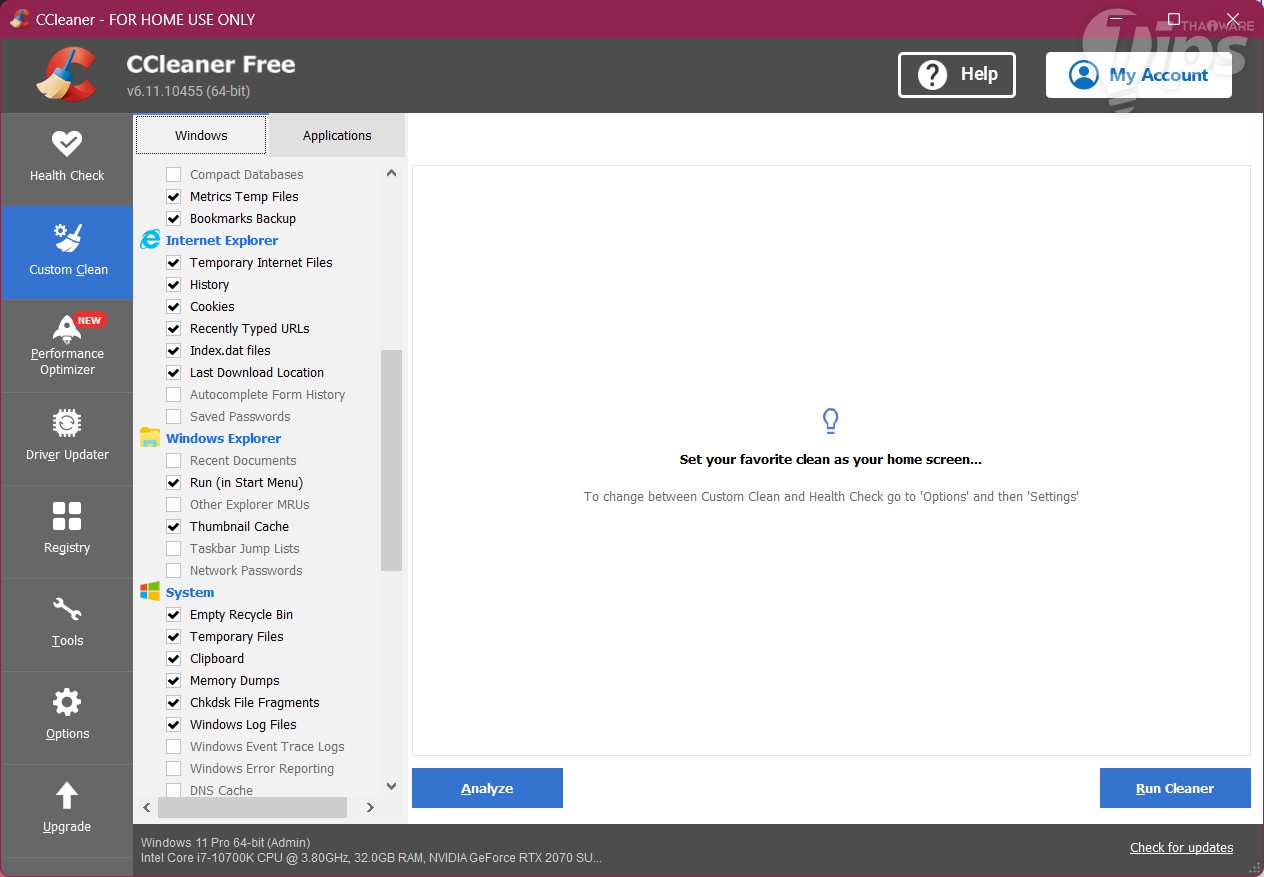The image size is (1264, 877).
Task: Open My Account
Action: (x=1139, y=75)
